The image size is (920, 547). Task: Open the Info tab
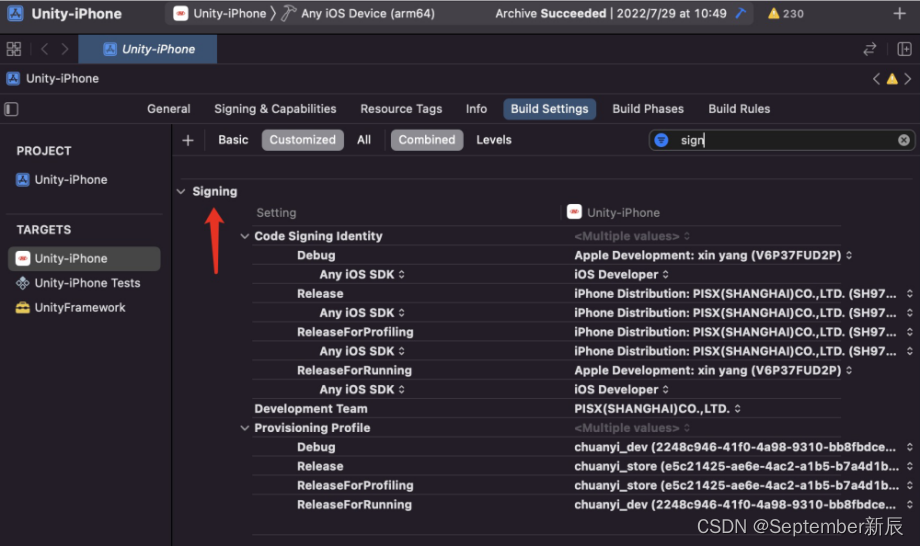[476, 109]
